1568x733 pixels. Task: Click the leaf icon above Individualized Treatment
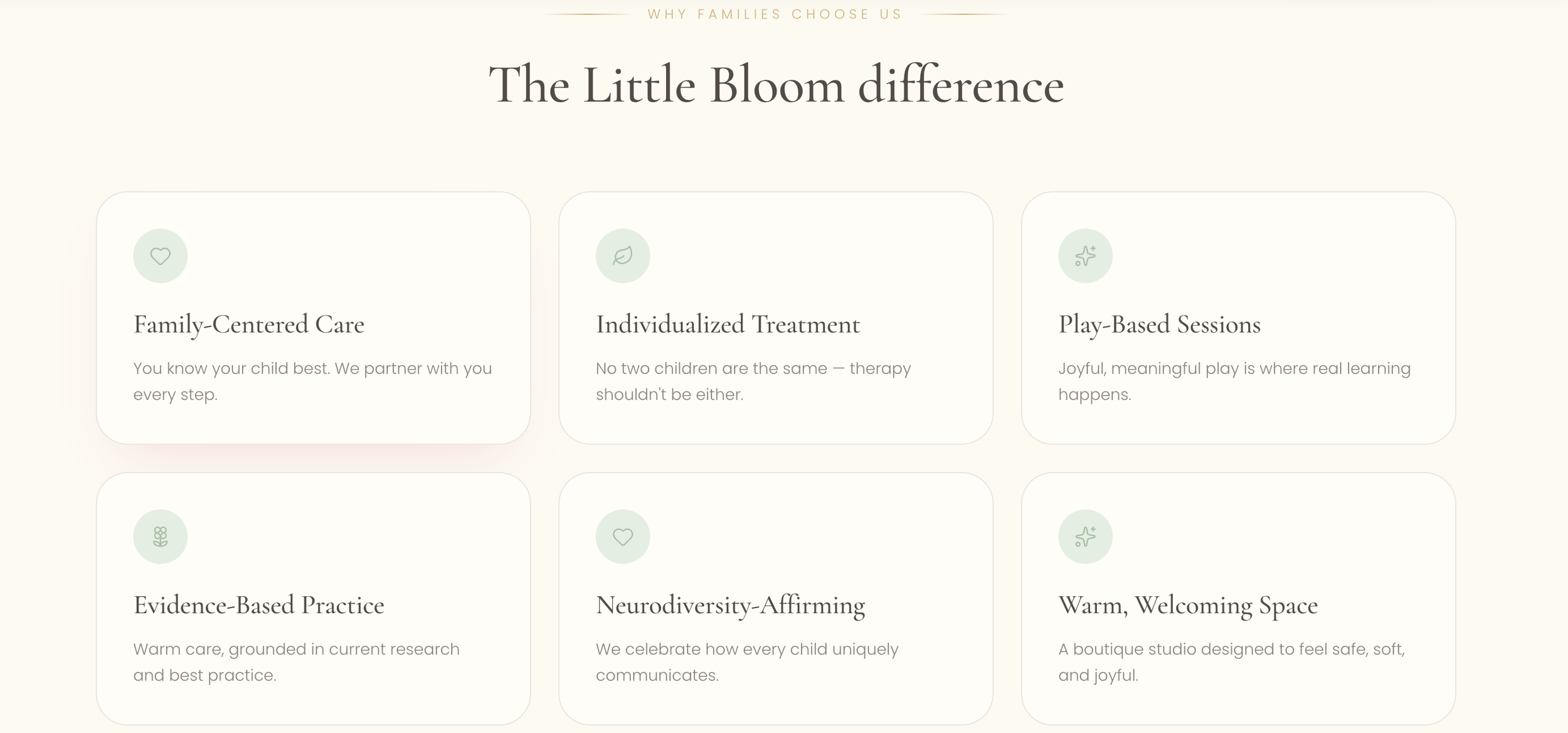point(623,256)
